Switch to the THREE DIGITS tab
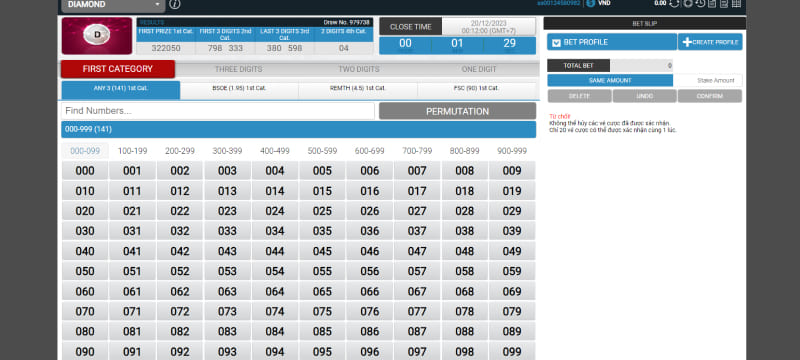The width and height of the screenshot is (800, 360). [238, 69]
